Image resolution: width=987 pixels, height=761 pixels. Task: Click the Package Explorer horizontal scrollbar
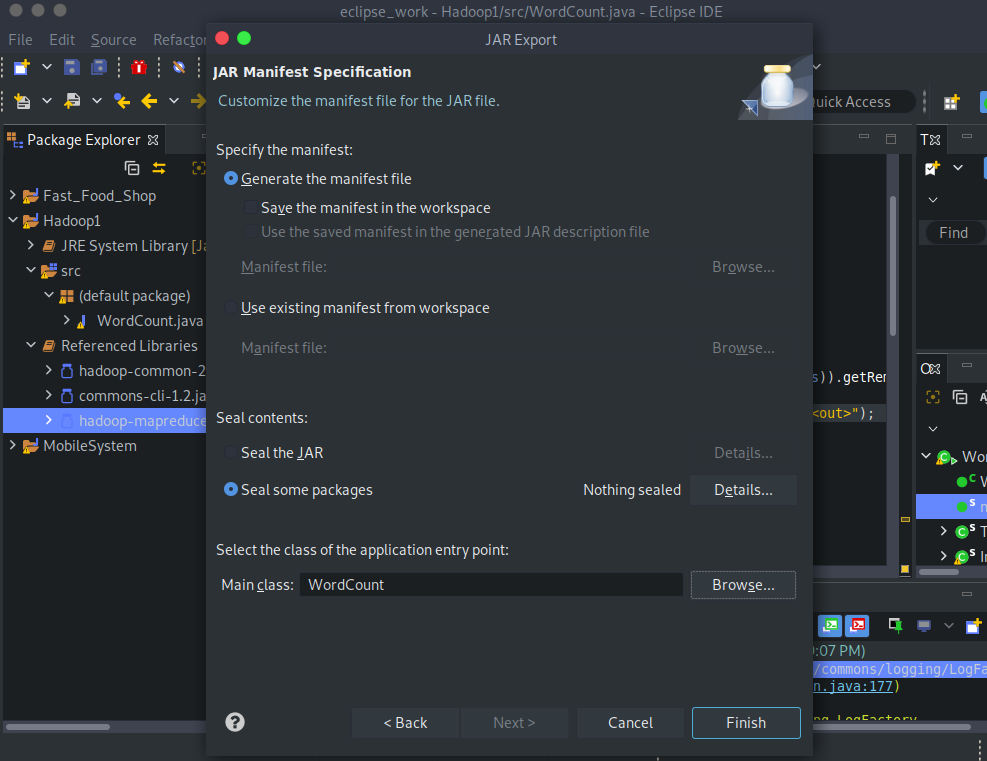58,726
